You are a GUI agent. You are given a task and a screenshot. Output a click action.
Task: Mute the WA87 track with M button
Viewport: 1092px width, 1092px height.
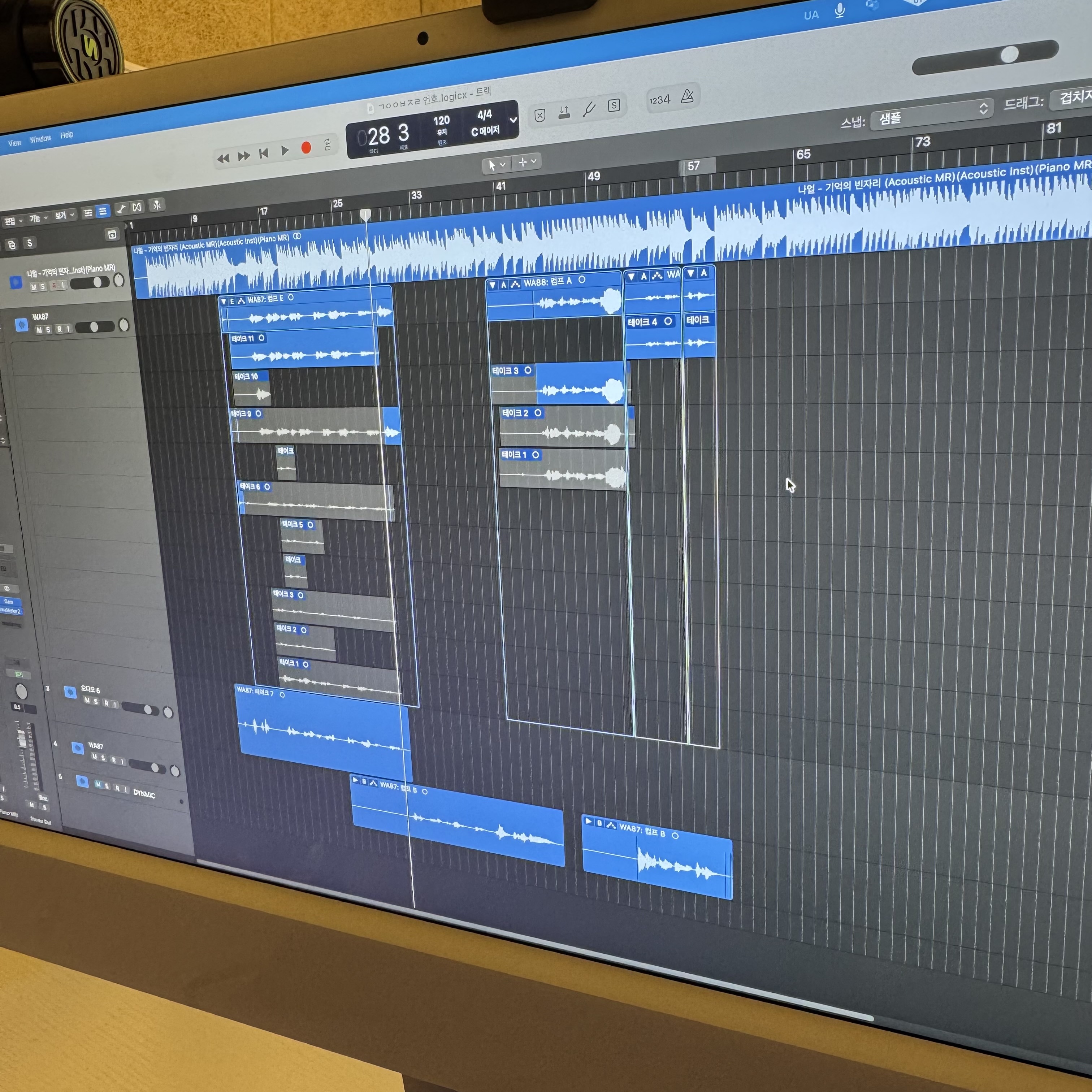(x=39, y=330)
